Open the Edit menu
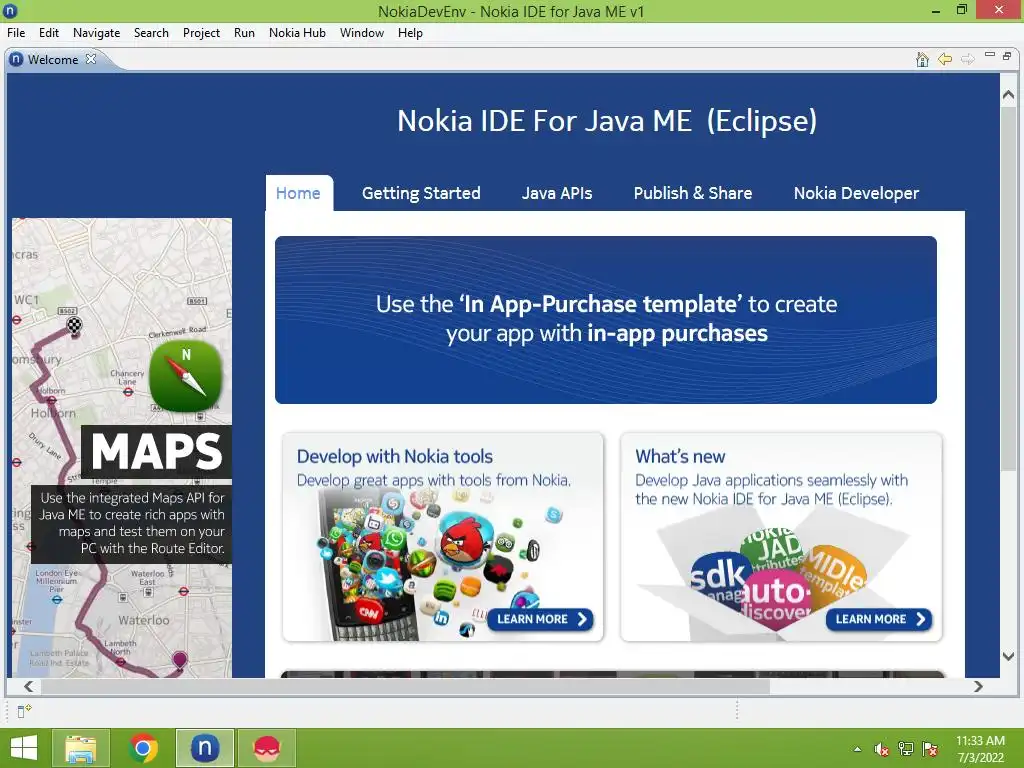1024x768 pixels. click(x=49, y=33)
